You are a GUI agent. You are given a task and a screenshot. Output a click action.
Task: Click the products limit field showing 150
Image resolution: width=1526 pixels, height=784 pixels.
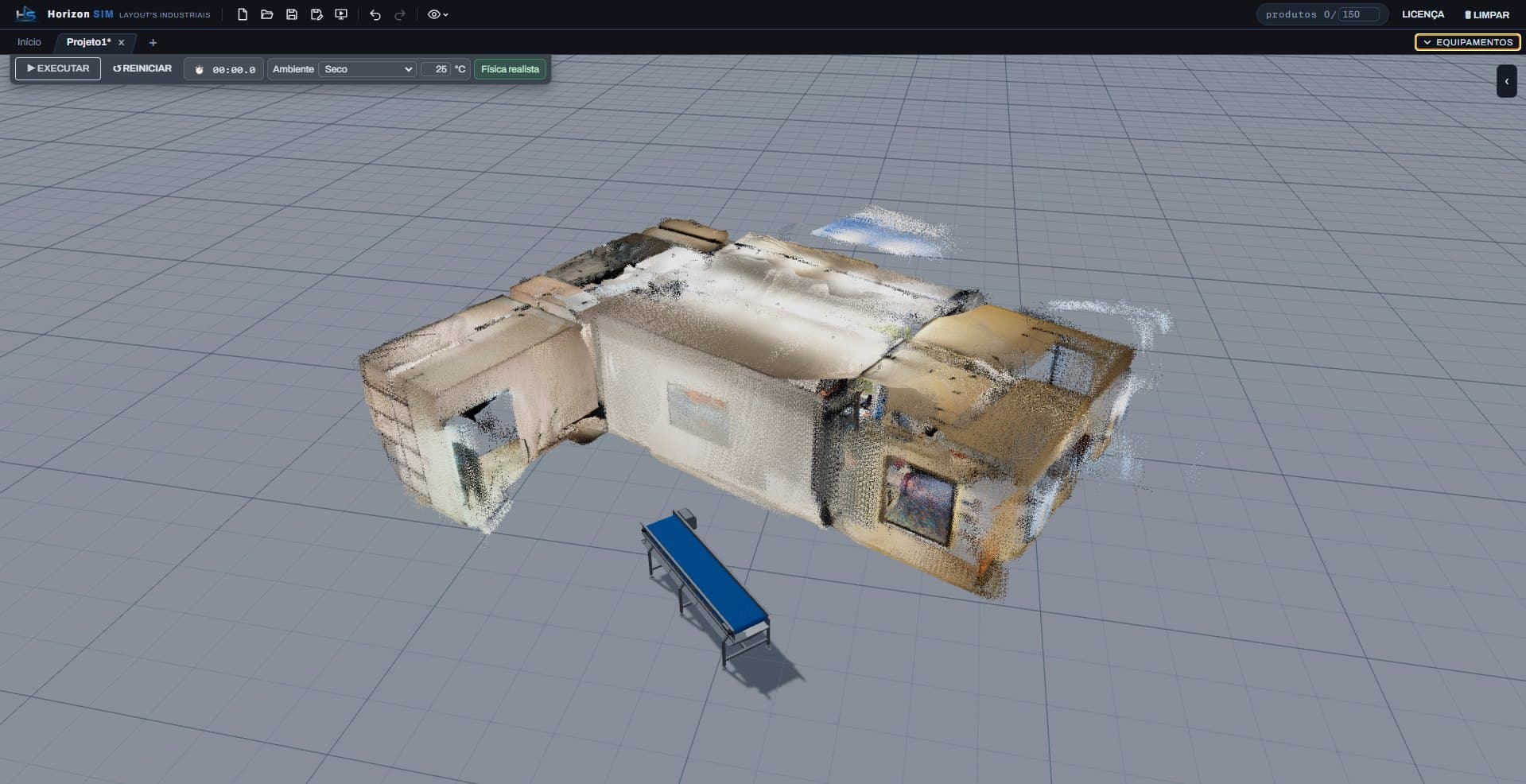[1359, 14]
